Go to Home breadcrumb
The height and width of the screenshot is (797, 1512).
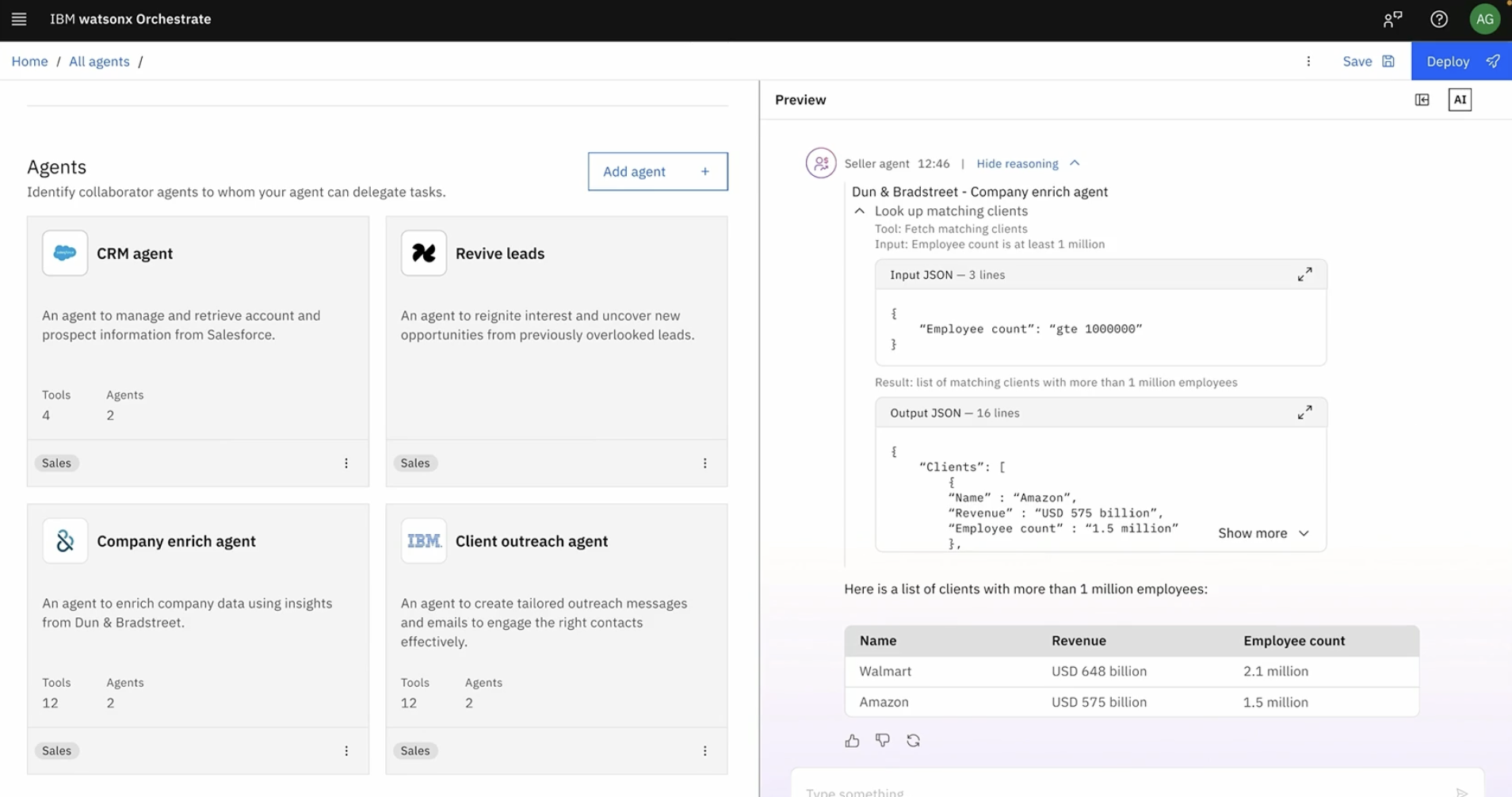[29, 61]
